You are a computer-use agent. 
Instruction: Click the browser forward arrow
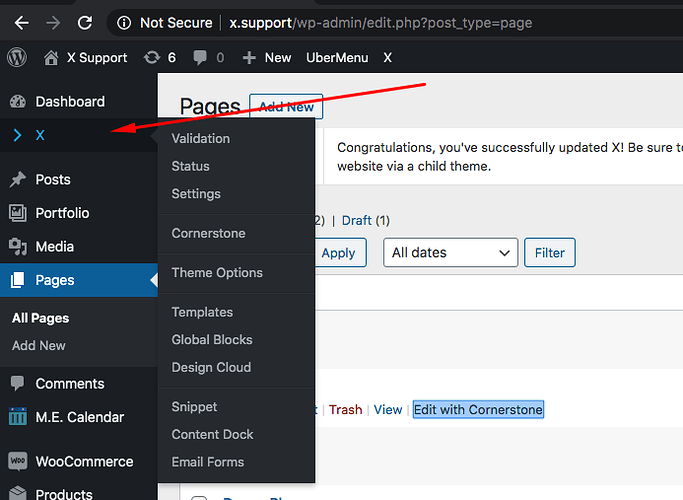pyautogui.click(x=53, y=23)
